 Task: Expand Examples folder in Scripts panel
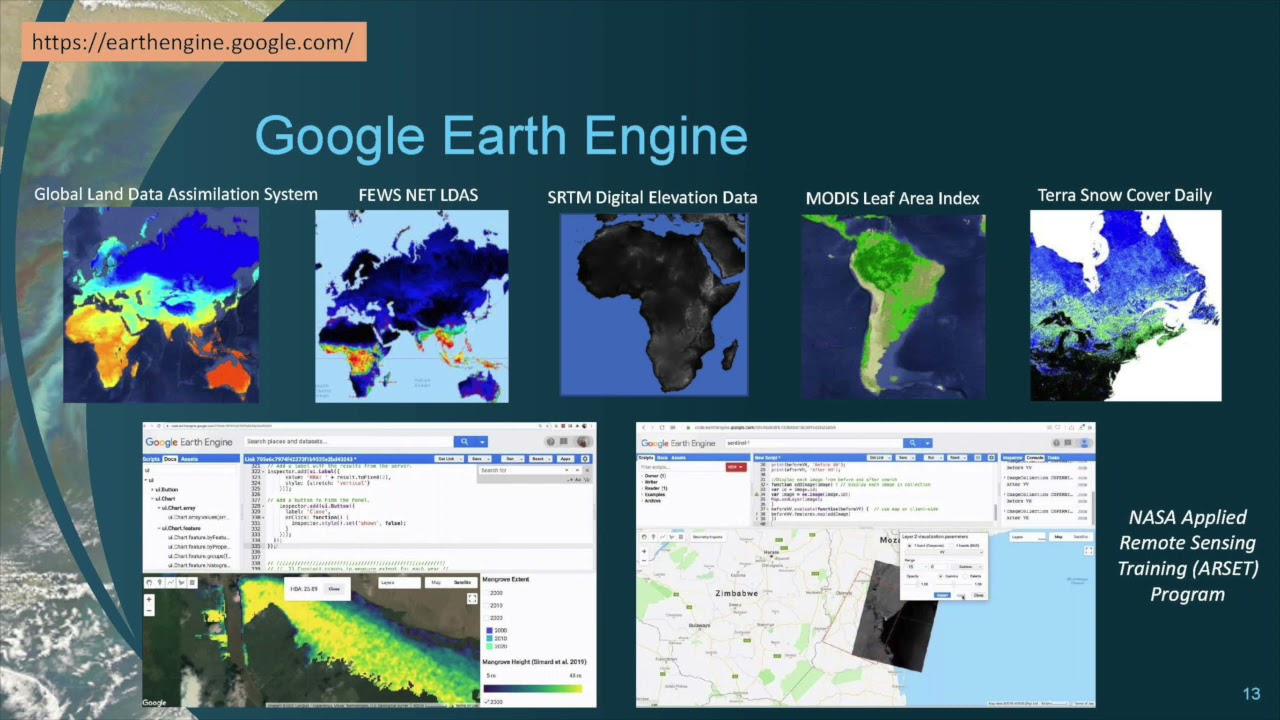(642, 495)
